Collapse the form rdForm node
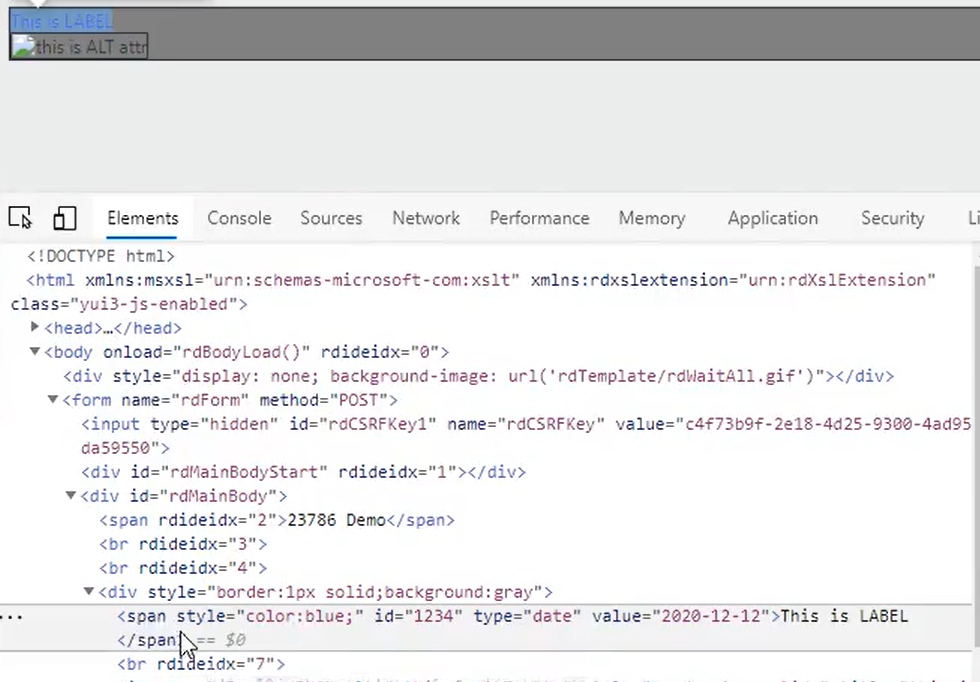The image size is (980, 682). pos(53,399)
